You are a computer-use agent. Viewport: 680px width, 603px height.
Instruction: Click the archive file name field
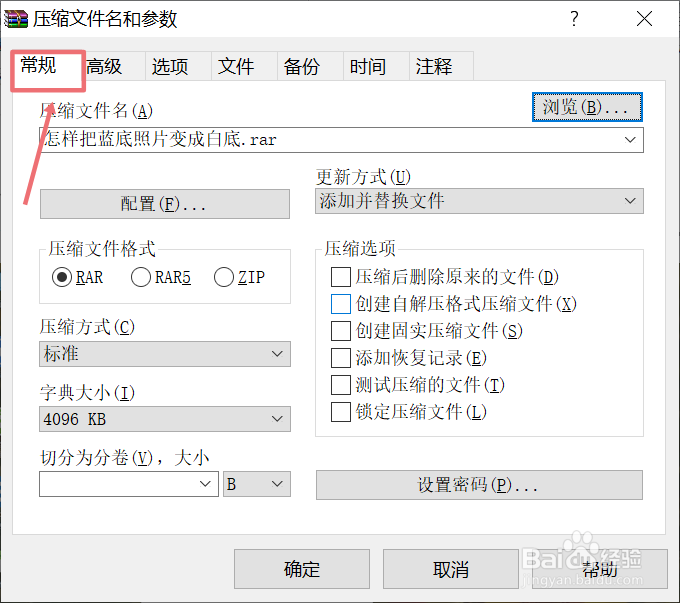[x=330, y=140]
